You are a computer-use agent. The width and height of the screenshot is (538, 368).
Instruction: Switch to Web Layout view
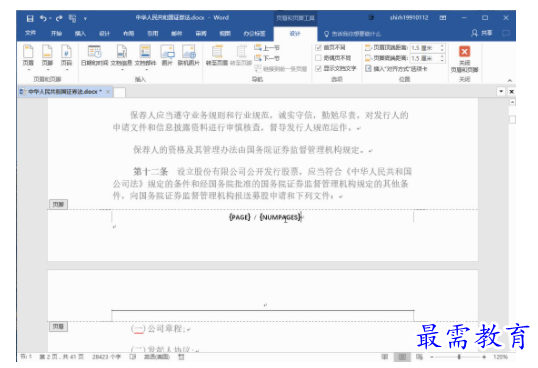pyautogui.click(x=419, y=357)
